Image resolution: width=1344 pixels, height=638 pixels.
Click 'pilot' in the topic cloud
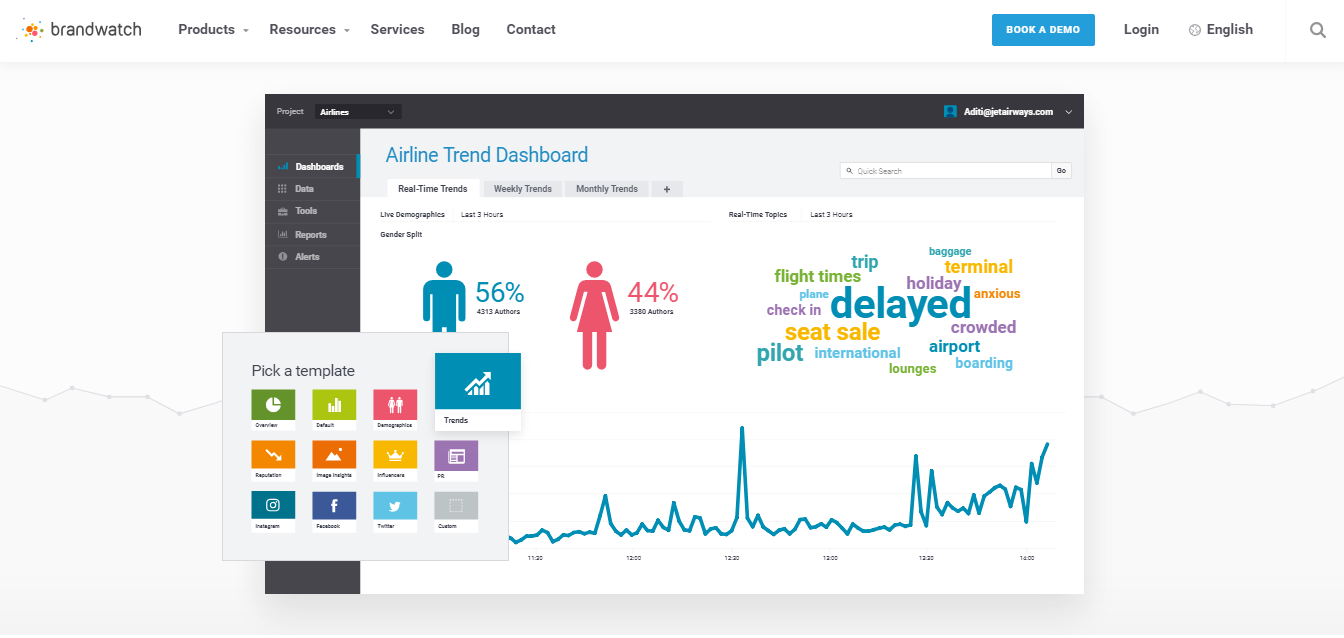coord(780,353)
